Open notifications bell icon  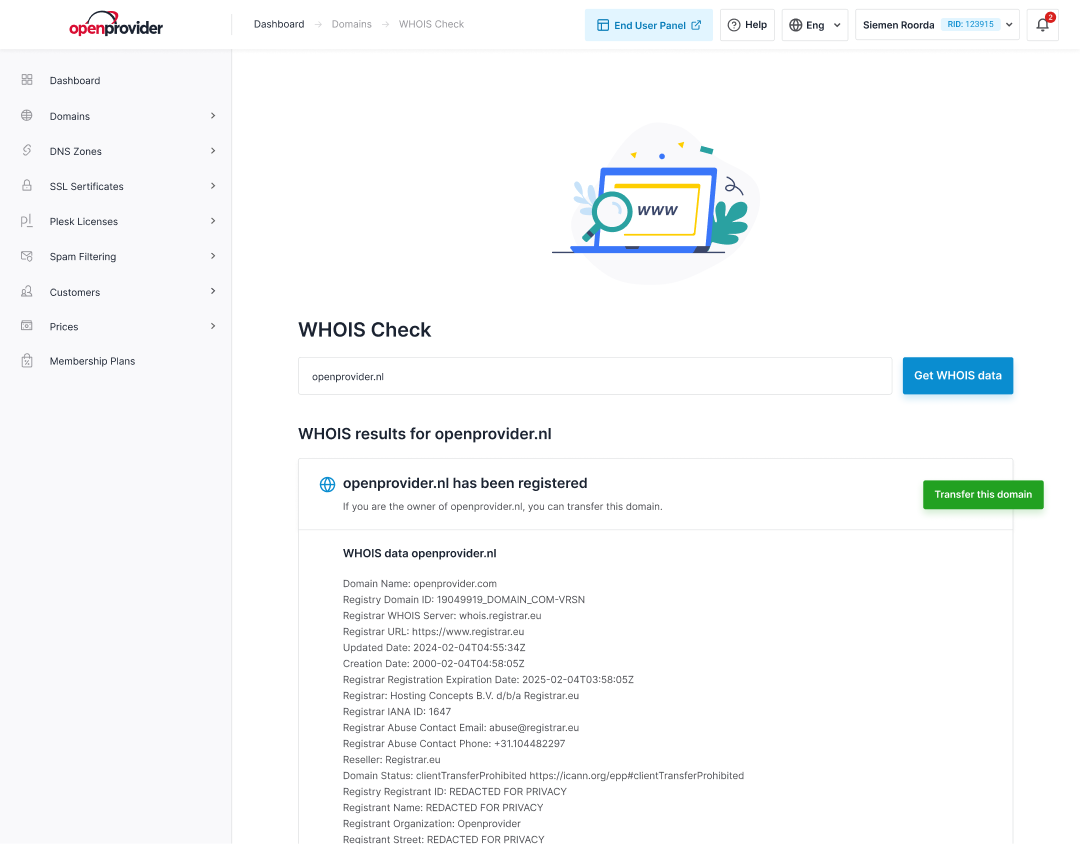pyautogui.click(x=1042, y=25)
